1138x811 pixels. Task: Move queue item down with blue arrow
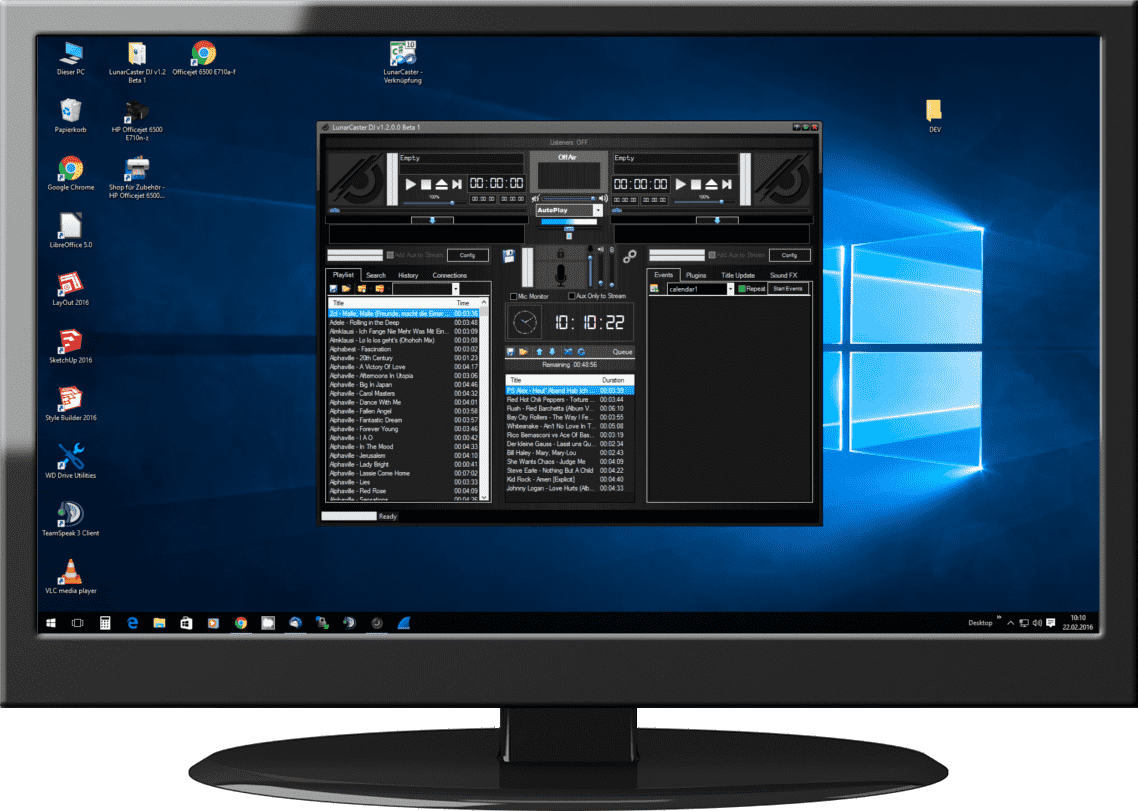[x=552, y=351]
